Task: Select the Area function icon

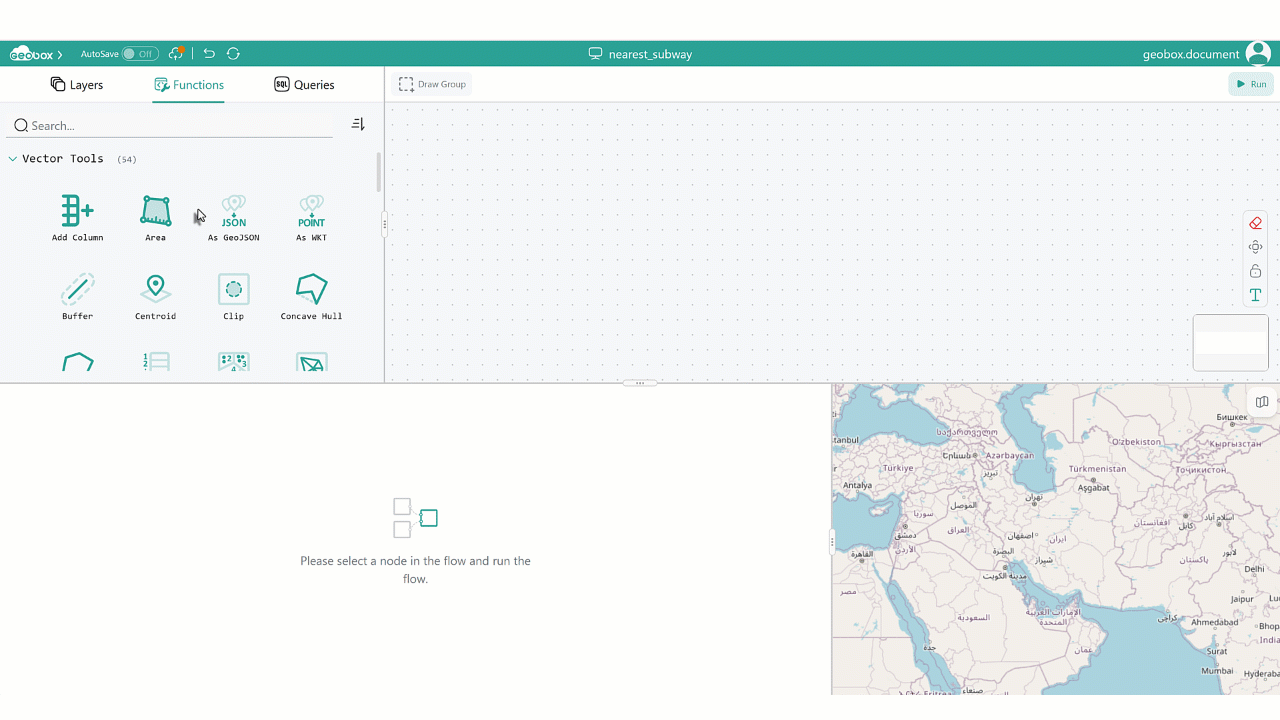Action: 155,211
